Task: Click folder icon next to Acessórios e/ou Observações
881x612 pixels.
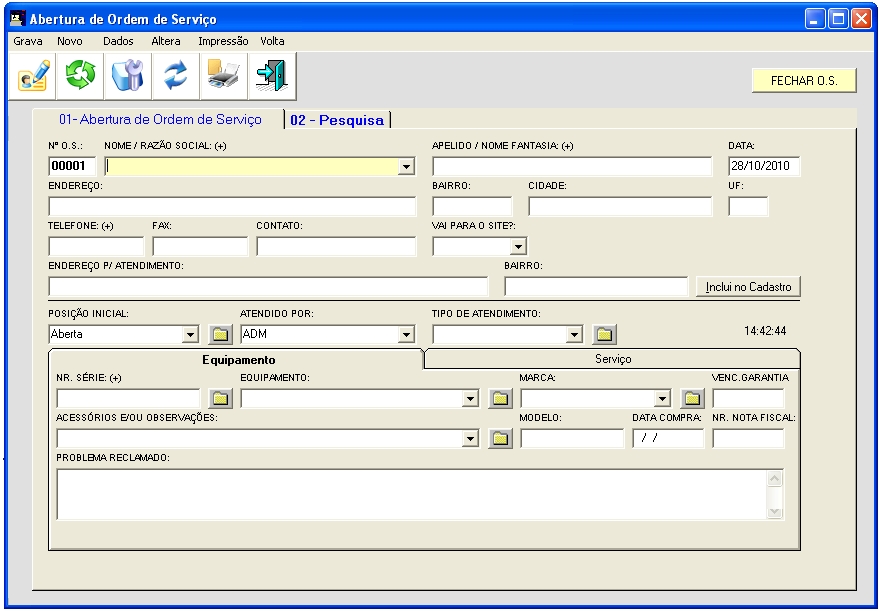Action: (501, 439)
